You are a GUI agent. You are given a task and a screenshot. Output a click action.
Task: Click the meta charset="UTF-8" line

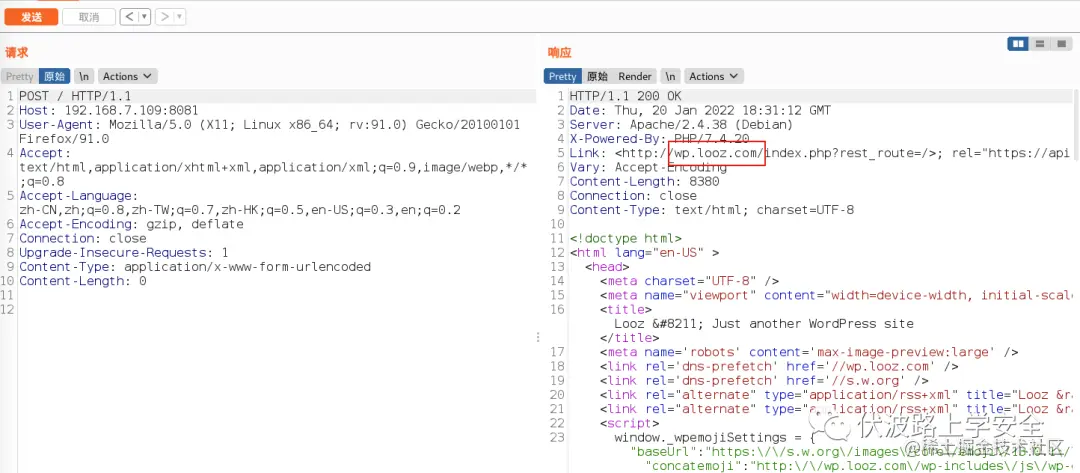689,281
